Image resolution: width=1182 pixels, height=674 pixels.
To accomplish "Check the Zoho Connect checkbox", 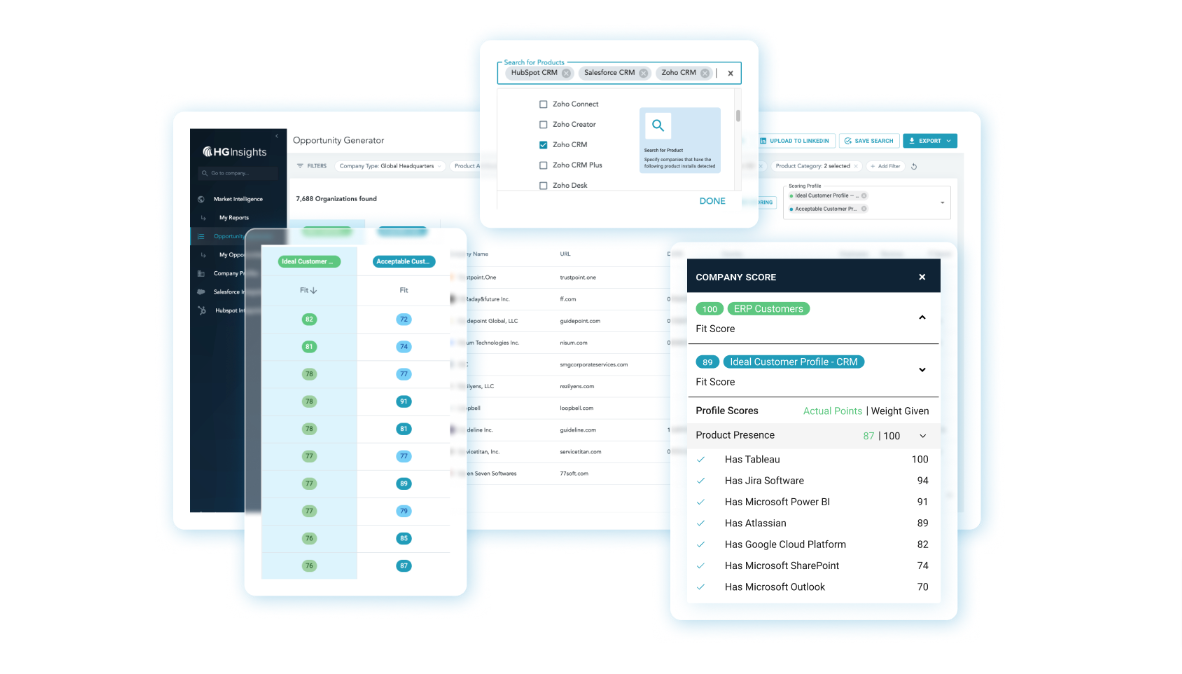I will point(543,104).
